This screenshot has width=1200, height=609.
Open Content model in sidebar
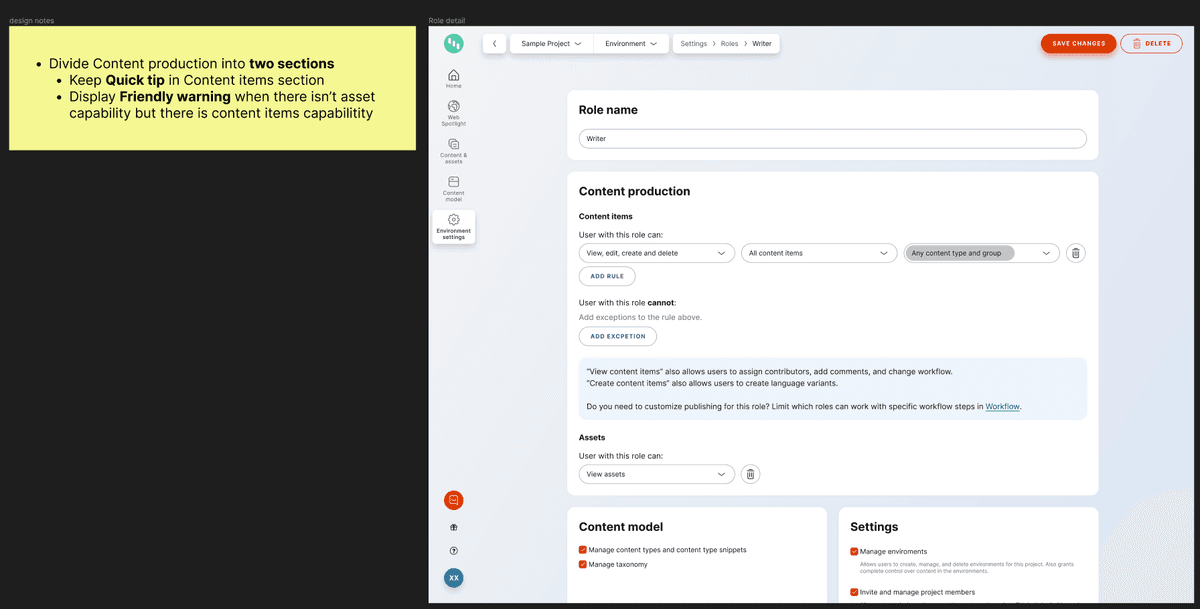454,188
